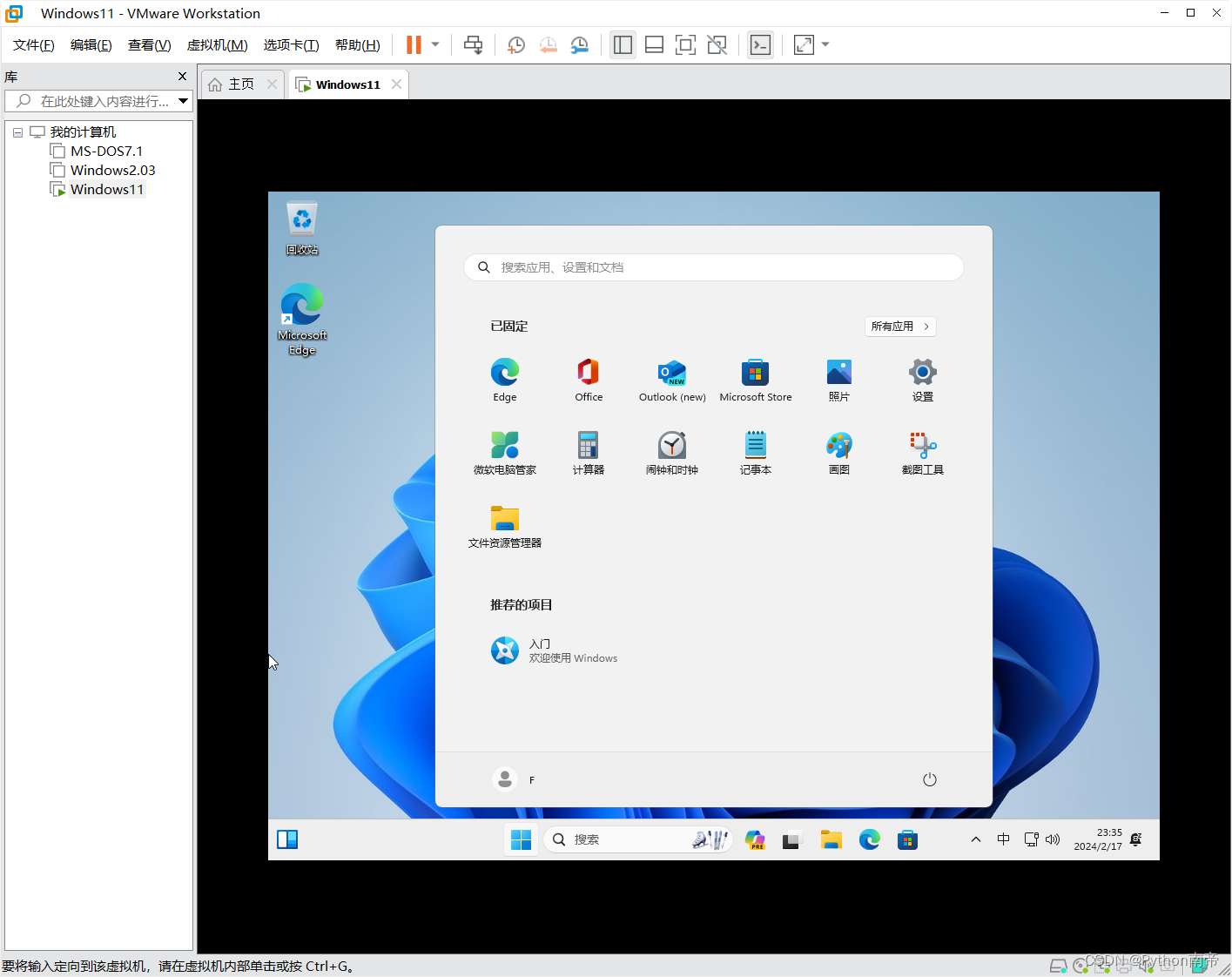Open 微软电脑管家 PC Manager app
The image size is (1232, 977).
click(x=505, y=454)
